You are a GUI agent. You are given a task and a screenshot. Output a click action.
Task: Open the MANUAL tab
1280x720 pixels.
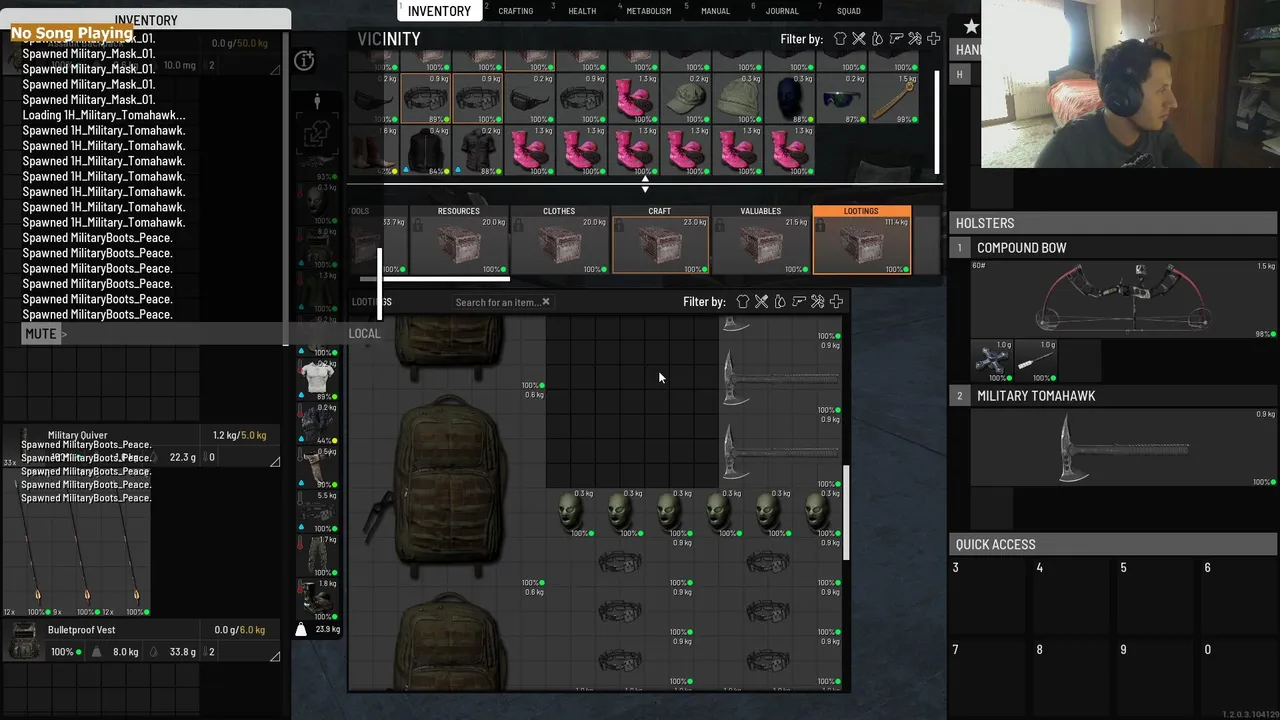point(715,11)
